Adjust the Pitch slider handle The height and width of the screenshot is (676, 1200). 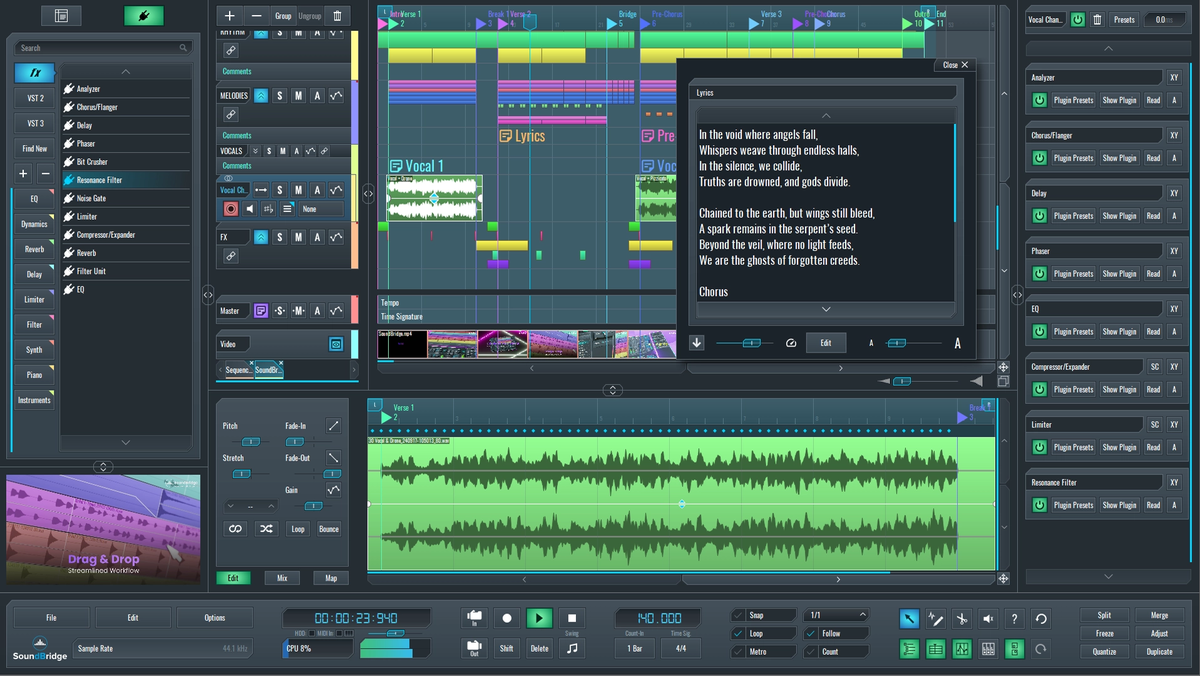click(251, 441)
